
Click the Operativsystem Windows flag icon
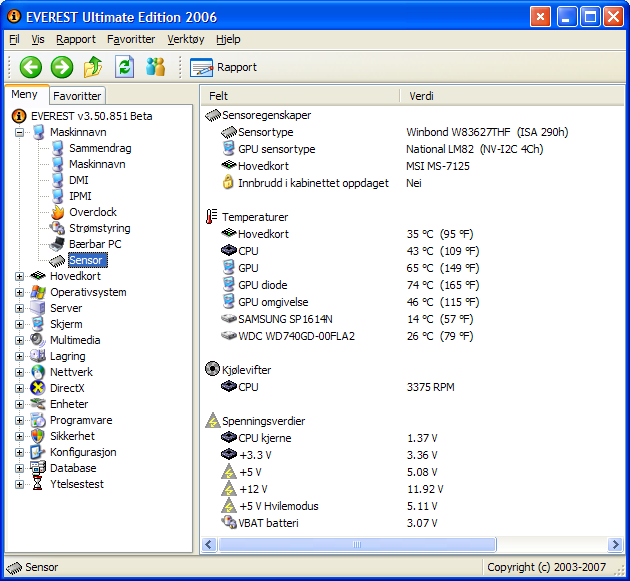pyautogui.click(x=38, y=293)
